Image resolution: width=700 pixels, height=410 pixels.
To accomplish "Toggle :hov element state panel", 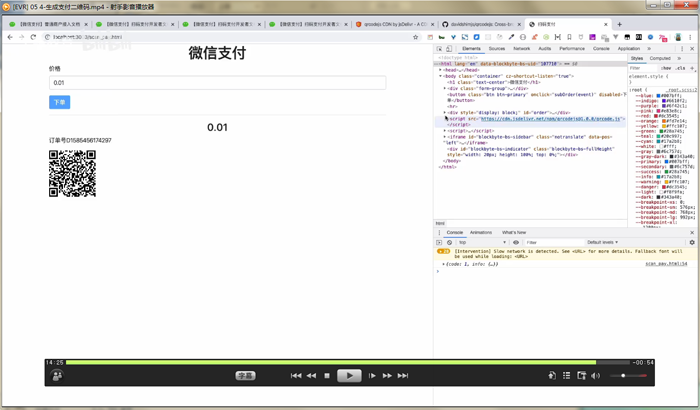I will click(x=666, y=68).
